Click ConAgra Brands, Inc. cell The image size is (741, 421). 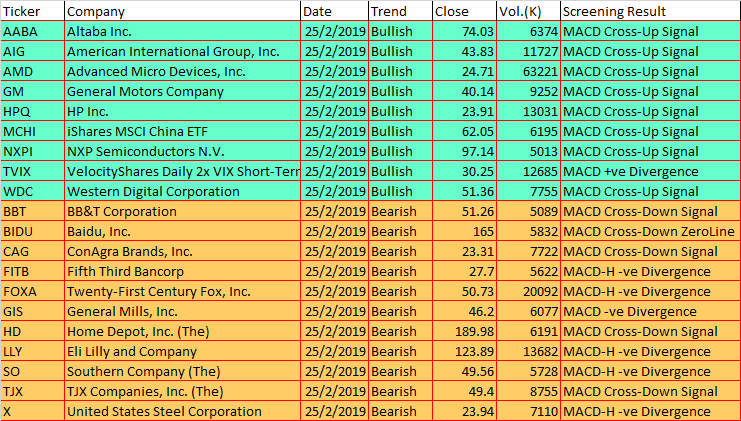coord(182,251)
